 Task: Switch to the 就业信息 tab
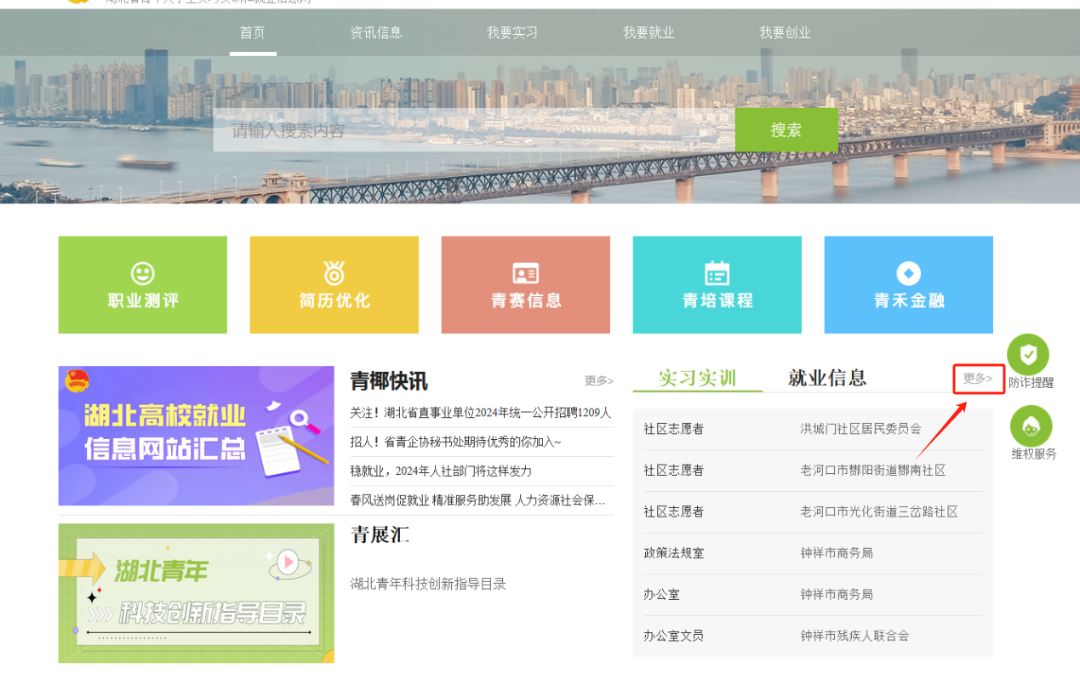827,378
